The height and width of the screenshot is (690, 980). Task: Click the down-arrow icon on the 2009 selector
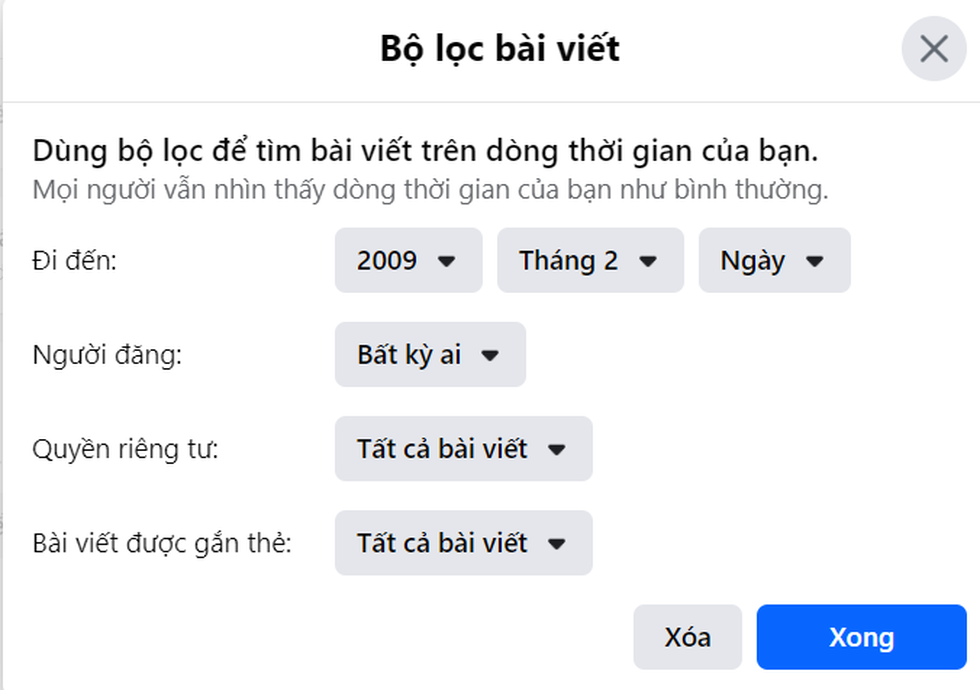444,261
